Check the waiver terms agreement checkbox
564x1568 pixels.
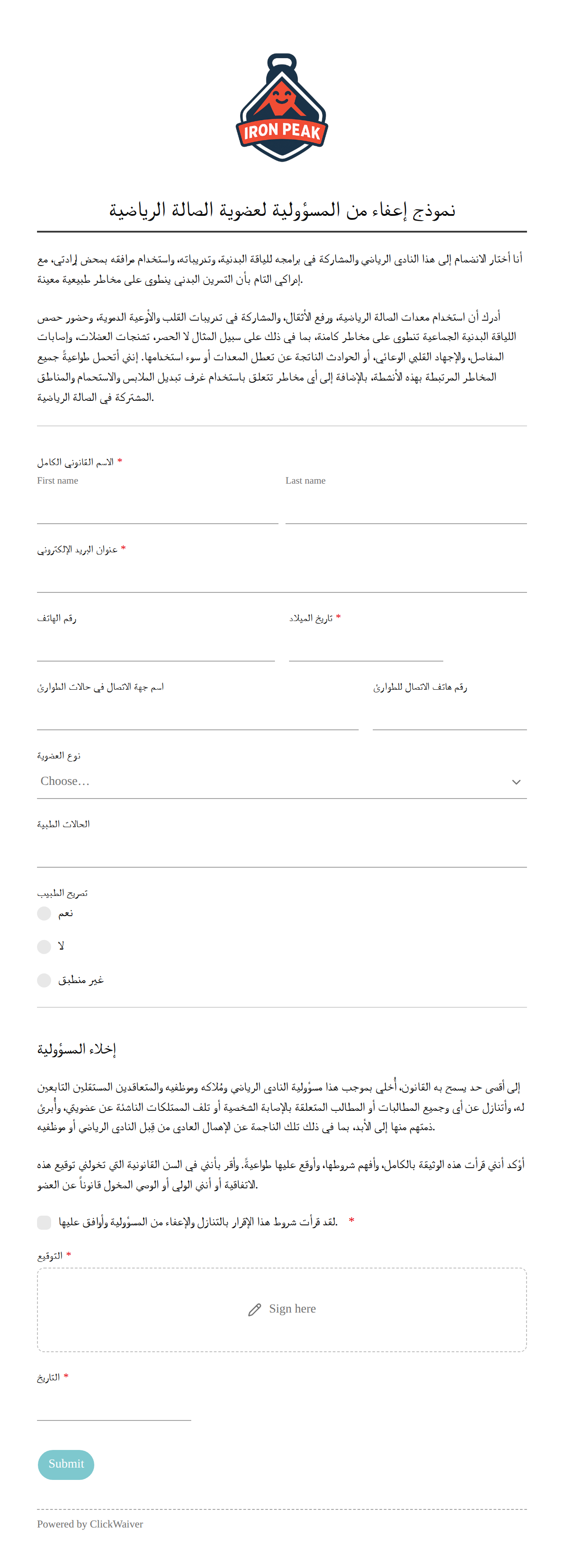pyautogui.click(x=44, y=1222)
